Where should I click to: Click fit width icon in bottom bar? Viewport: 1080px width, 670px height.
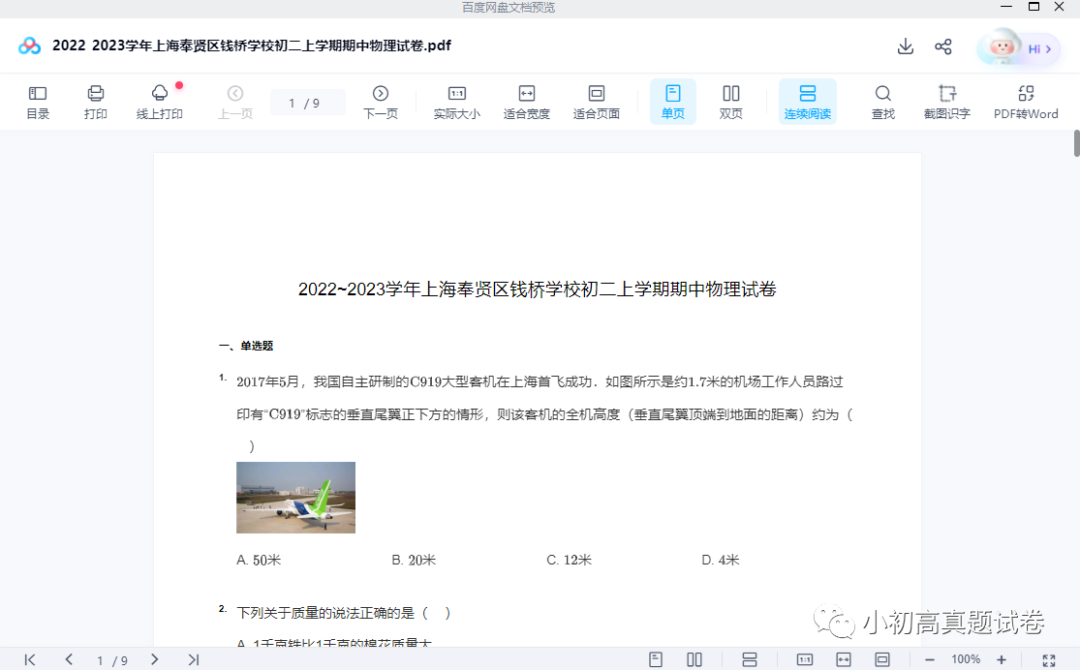tap(843, 660)
